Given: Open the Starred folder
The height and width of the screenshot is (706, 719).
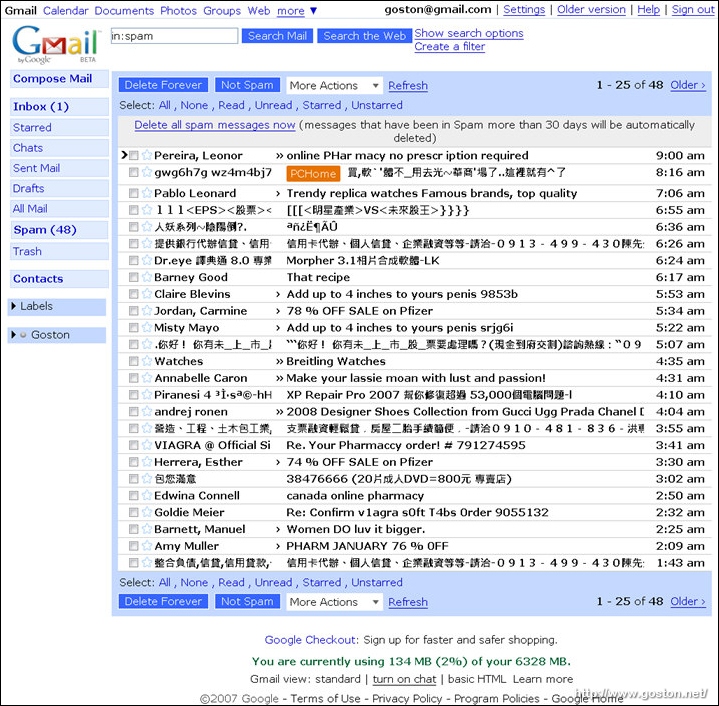Looking at the screenshot, I should tap(32, 127).
